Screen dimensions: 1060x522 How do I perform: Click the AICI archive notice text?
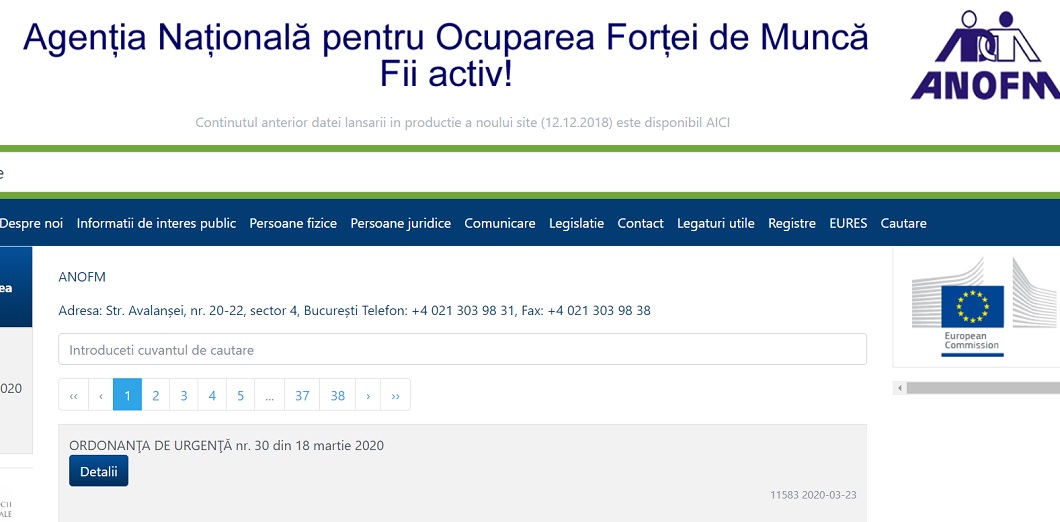462,123
